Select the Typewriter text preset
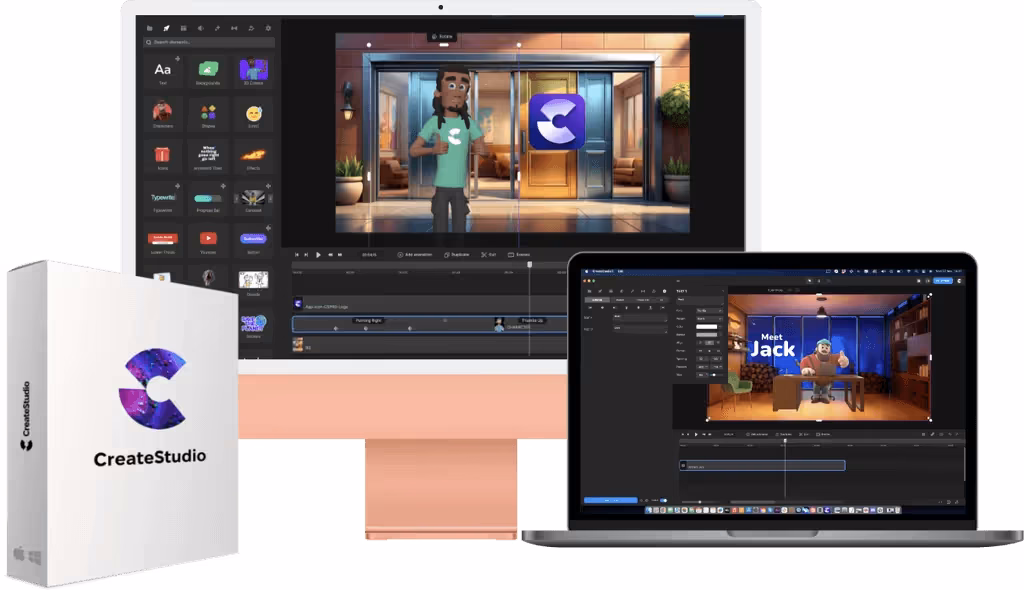1024x590 pixels. 162,199
